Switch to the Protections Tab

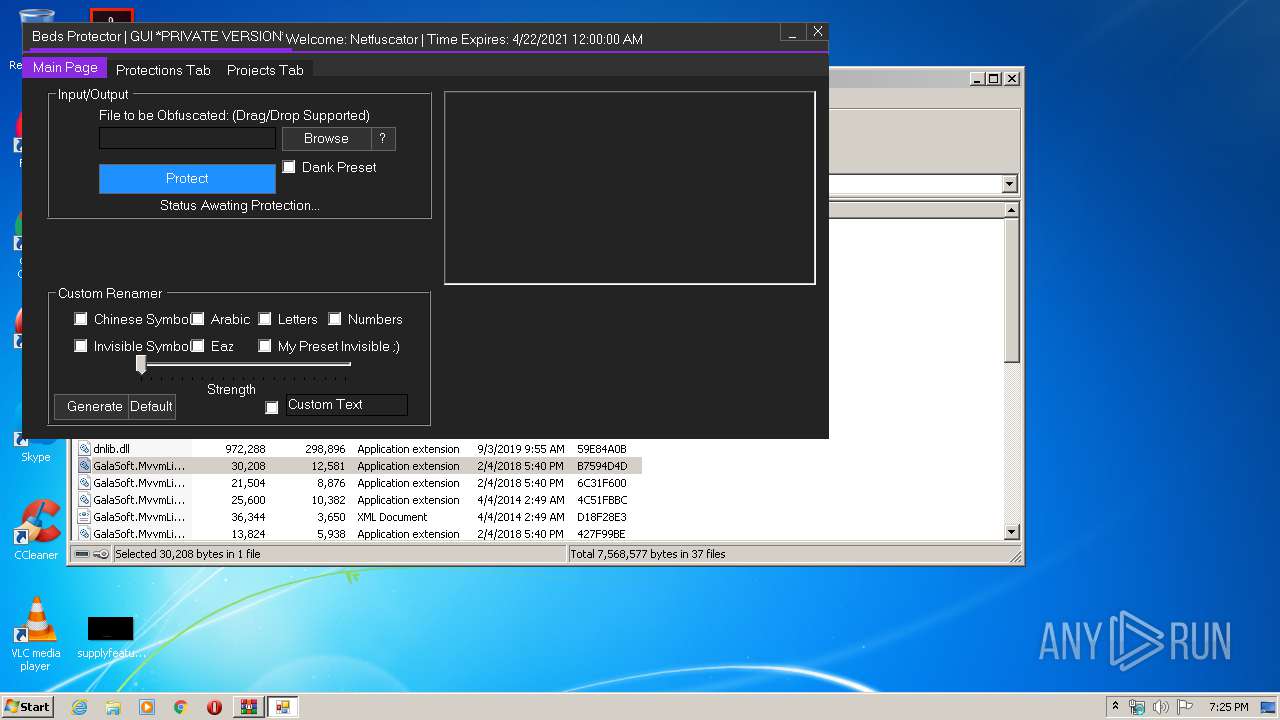coord(163,70)
